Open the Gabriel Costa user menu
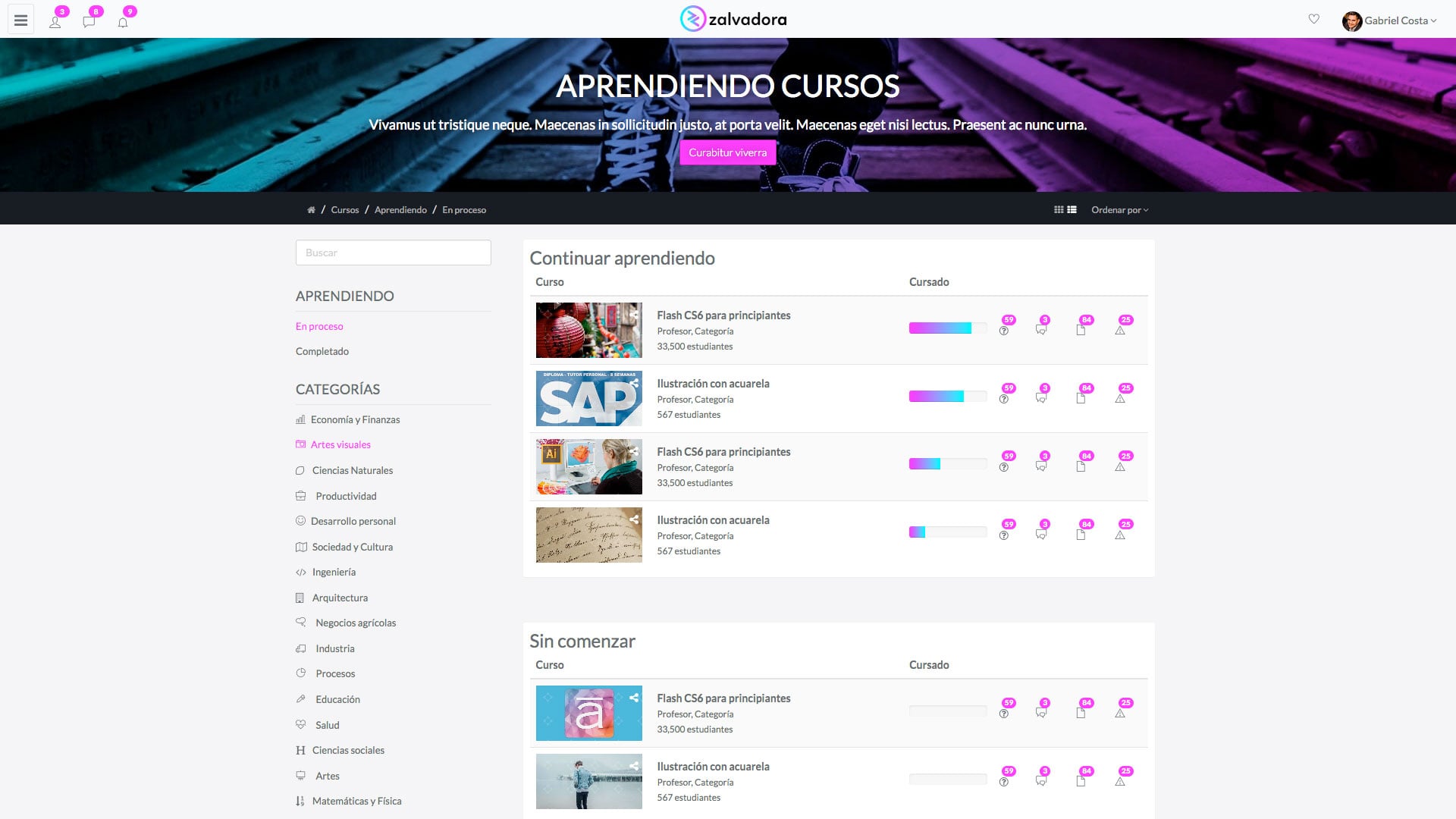 (1395, 20)
